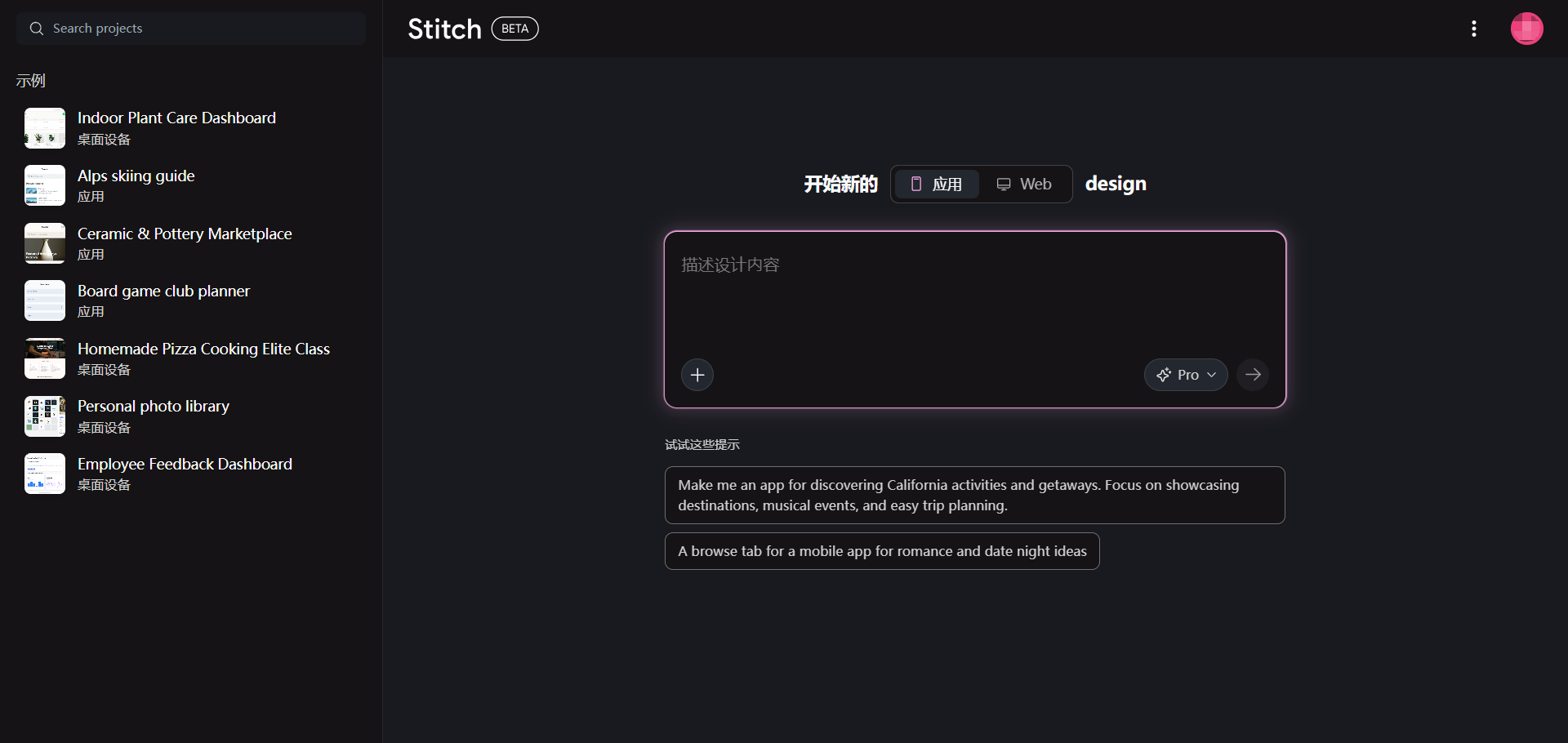Screen dimensions: 1568x743
Task: Open Employee Feedback Dashboard thumbnail
Action: click(45, 474)
